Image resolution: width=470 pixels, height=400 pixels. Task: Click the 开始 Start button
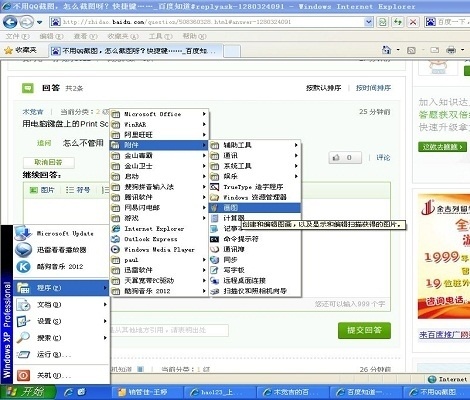[28, 392]
